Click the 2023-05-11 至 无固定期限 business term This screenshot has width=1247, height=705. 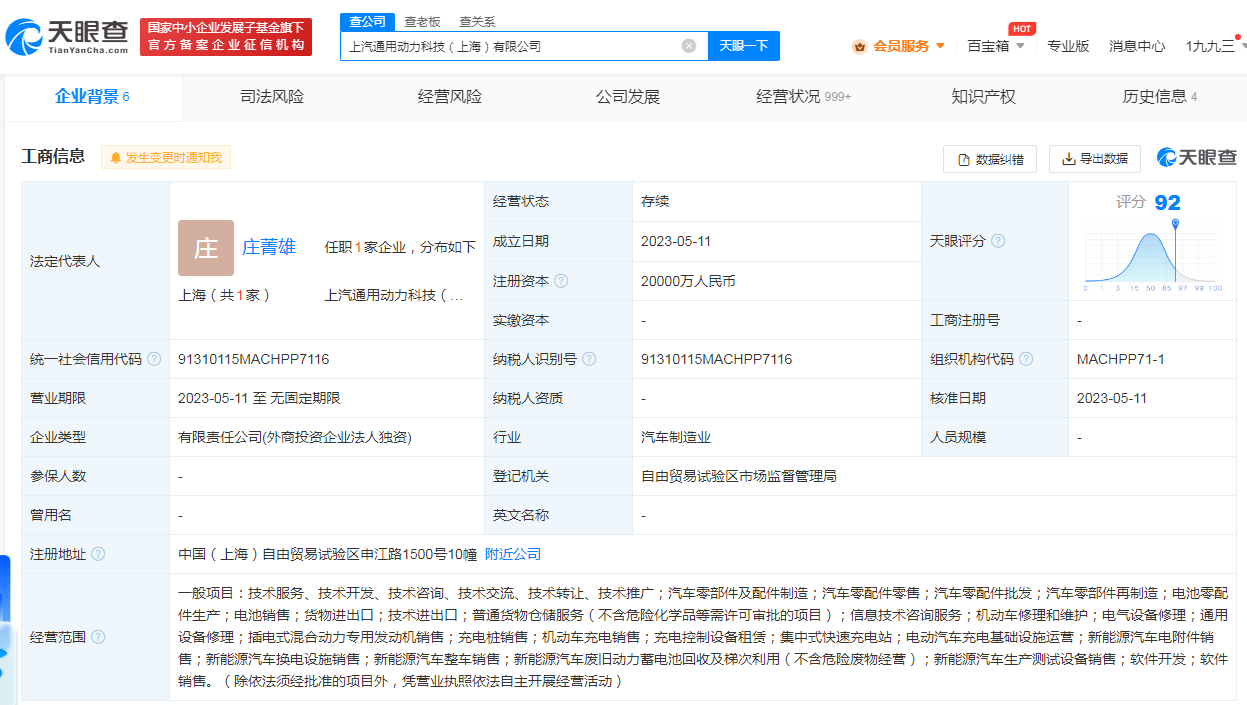[x=259, y=398]
